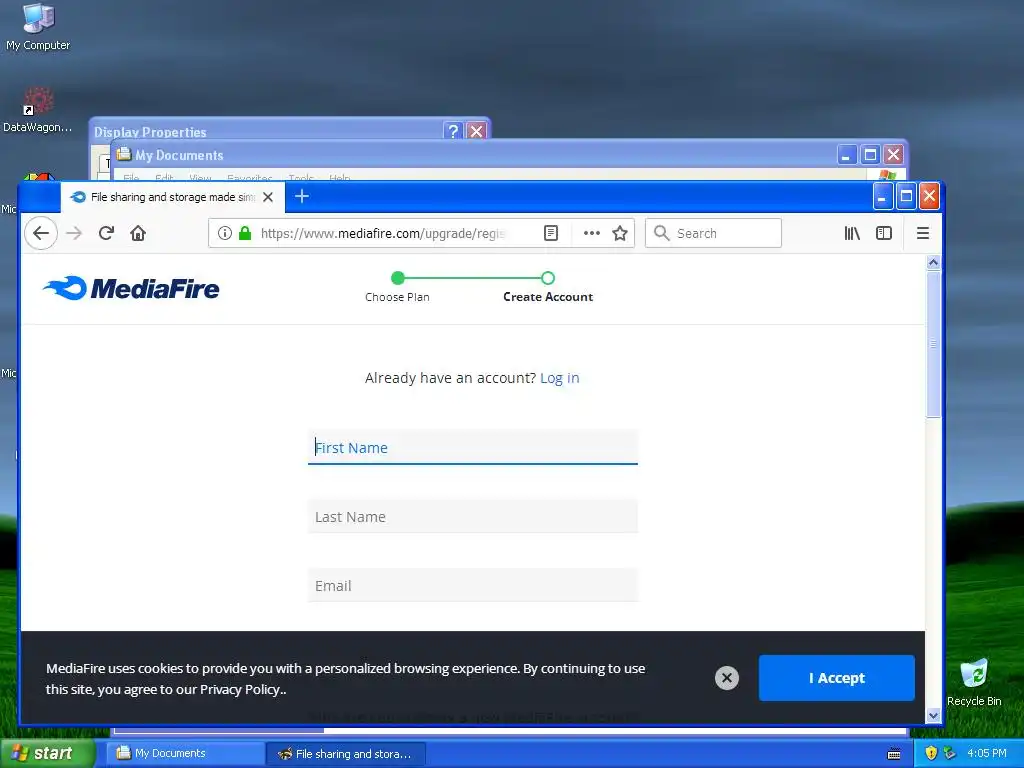Open Firefox library icon
1024x768 pixels.
click(852, 233)
